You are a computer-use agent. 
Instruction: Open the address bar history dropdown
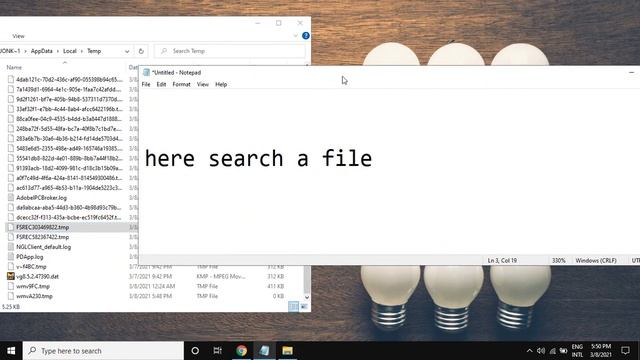click(x=127, y=51)
